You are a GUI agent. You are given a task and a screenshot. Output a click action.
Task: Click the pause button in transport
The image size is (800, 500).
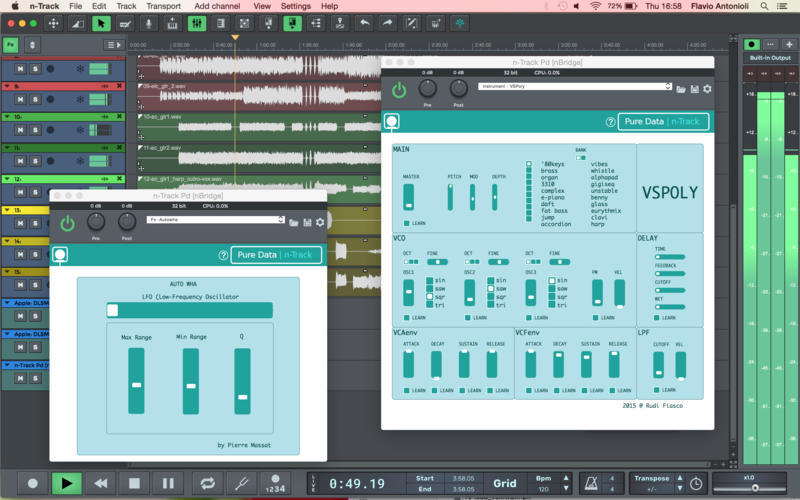pos(168,483)
